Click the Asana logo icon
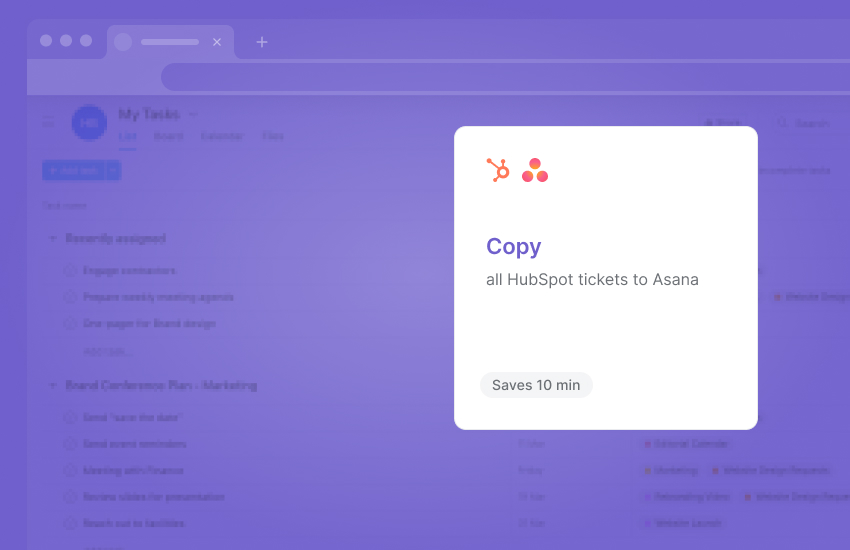The height and width of the screenshot is (550, 850). [x=535, y=170]
